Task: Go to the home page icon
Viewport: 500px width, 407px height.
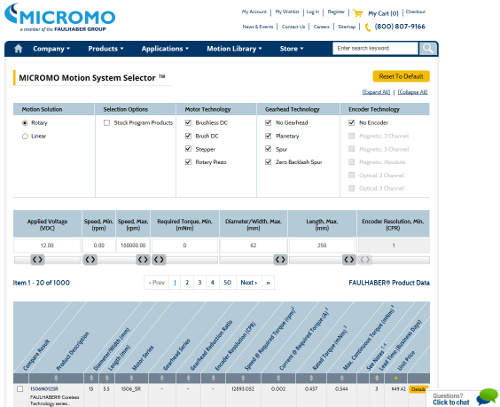Action: 18,49
